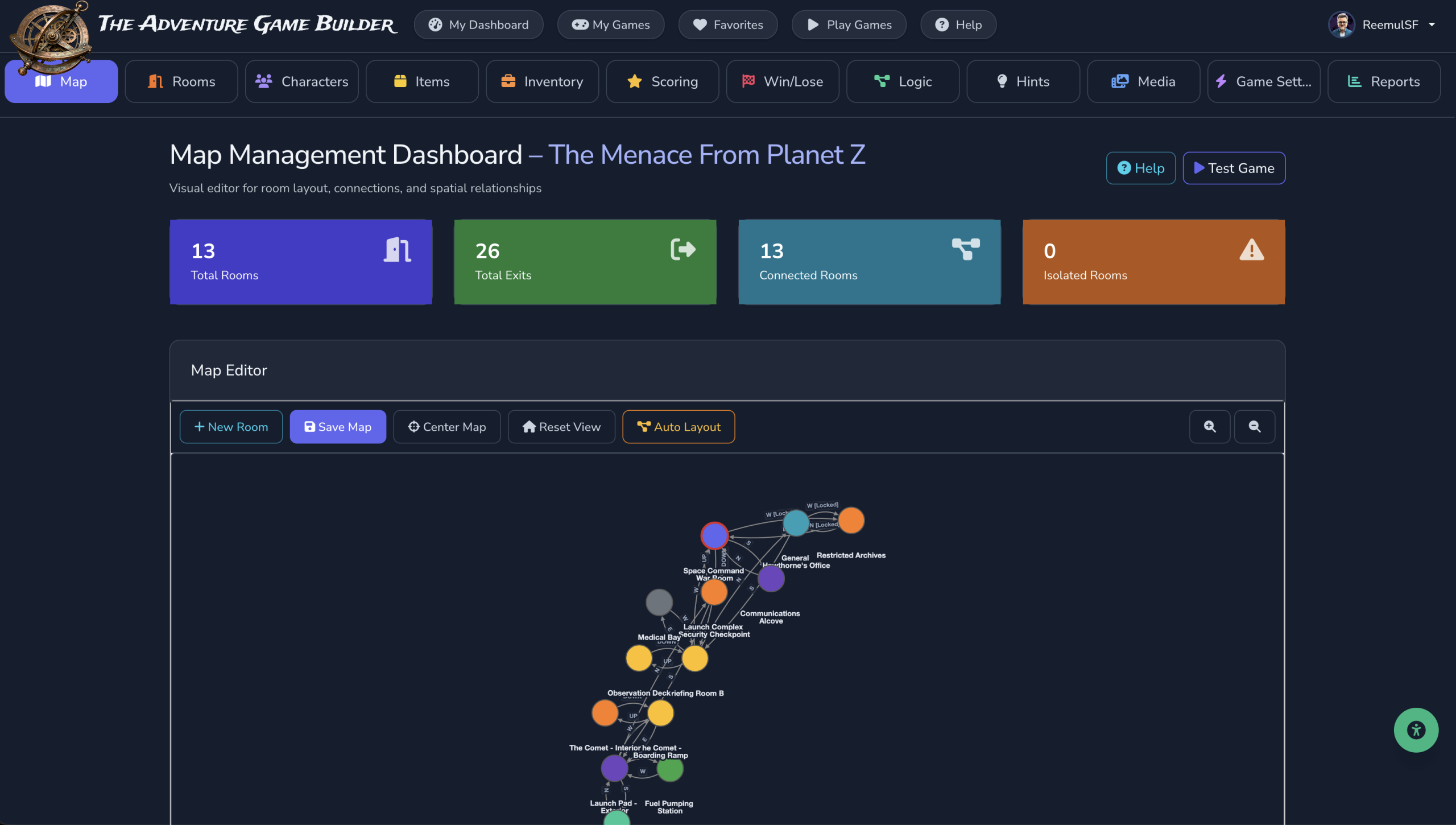This screenshot has width=1456, height=825.
Task: Click the zoom in magnifier icon
Action: tap(1210, 427)
